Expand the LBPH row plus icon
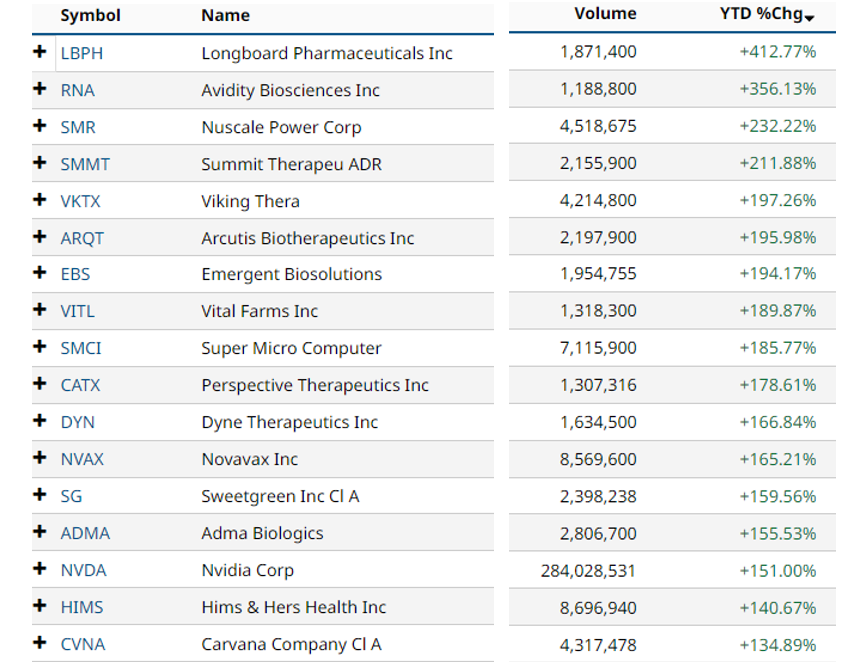842x662 pixels. (x=40, y=52)
